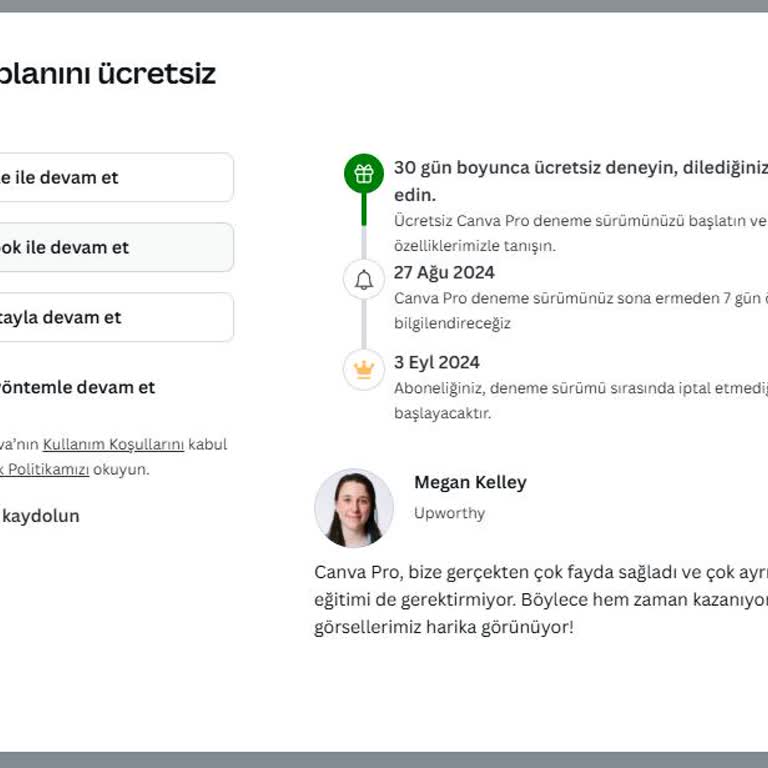768x768 pixels.
Task: Click the '3 Eyl 2024' date text
Action: click(436, 362)
